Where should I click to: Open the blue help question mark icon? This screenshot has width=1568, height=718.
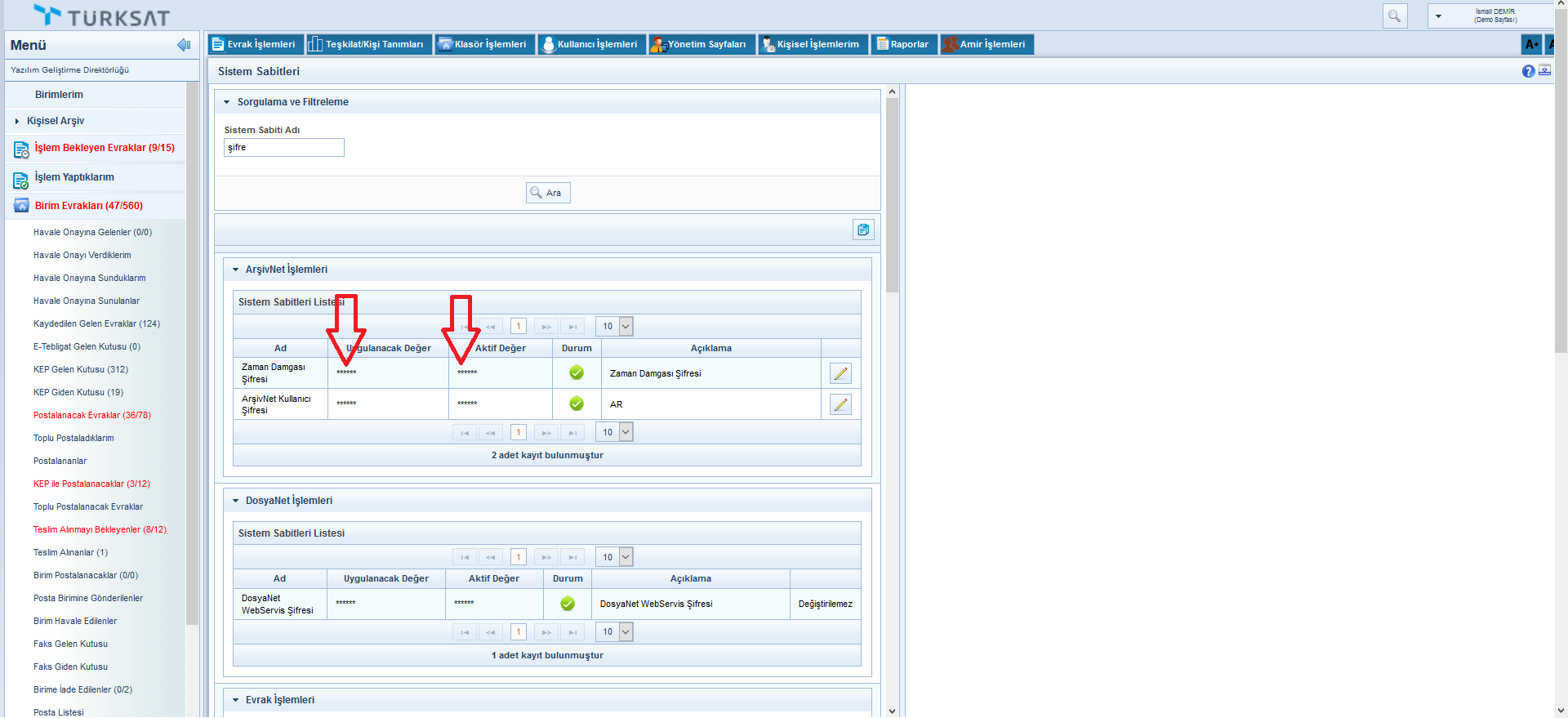click(x=1528, y=71)
